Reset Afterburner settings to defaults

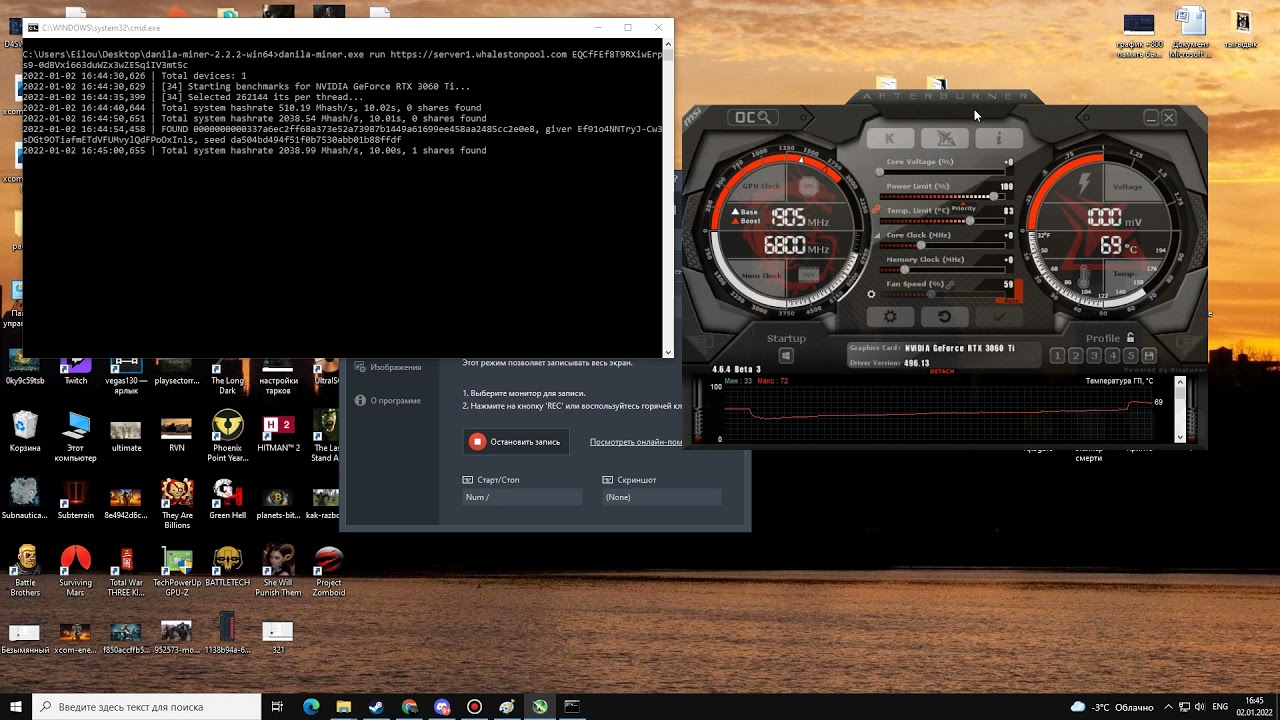[x=944, y=317]
